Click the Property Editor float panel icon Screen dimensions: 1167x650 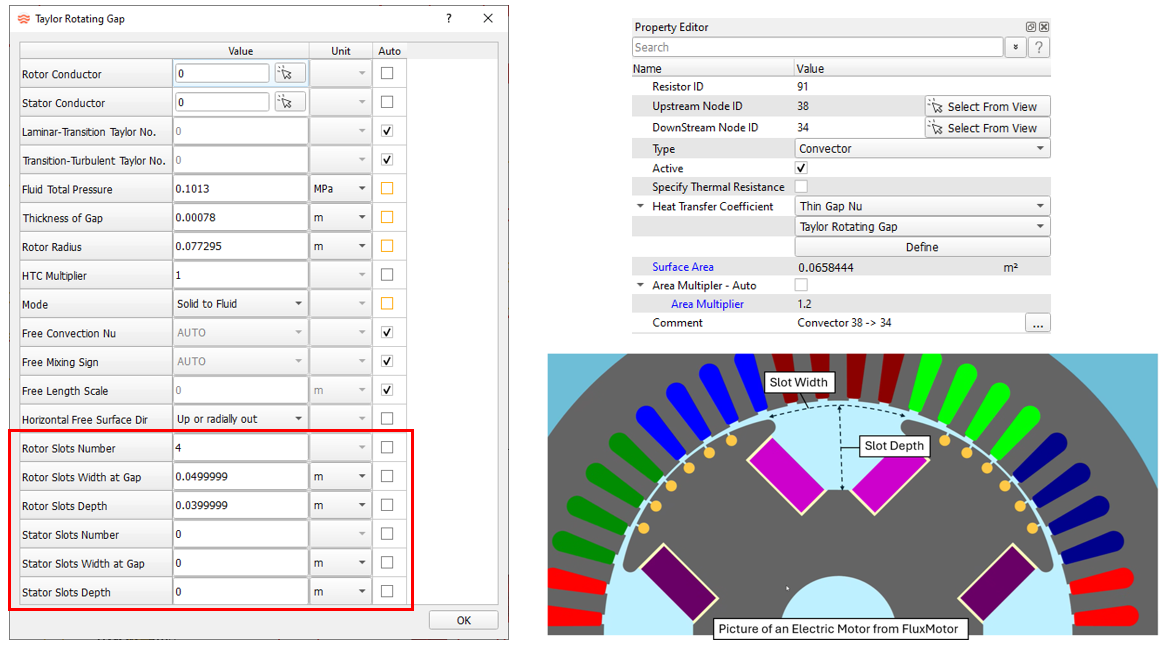[x=1031, y=27]
